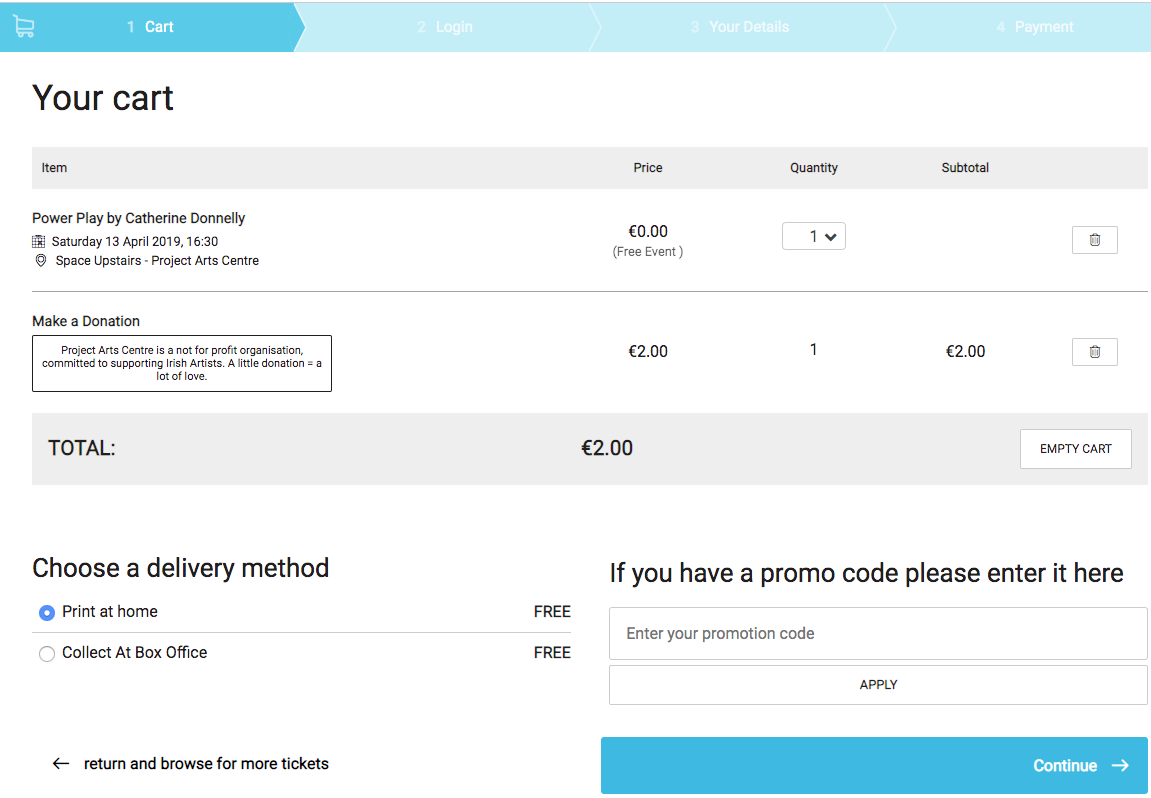Select the Cart step tab
This screenshot has height=798, width=1151.
[150, 27]
